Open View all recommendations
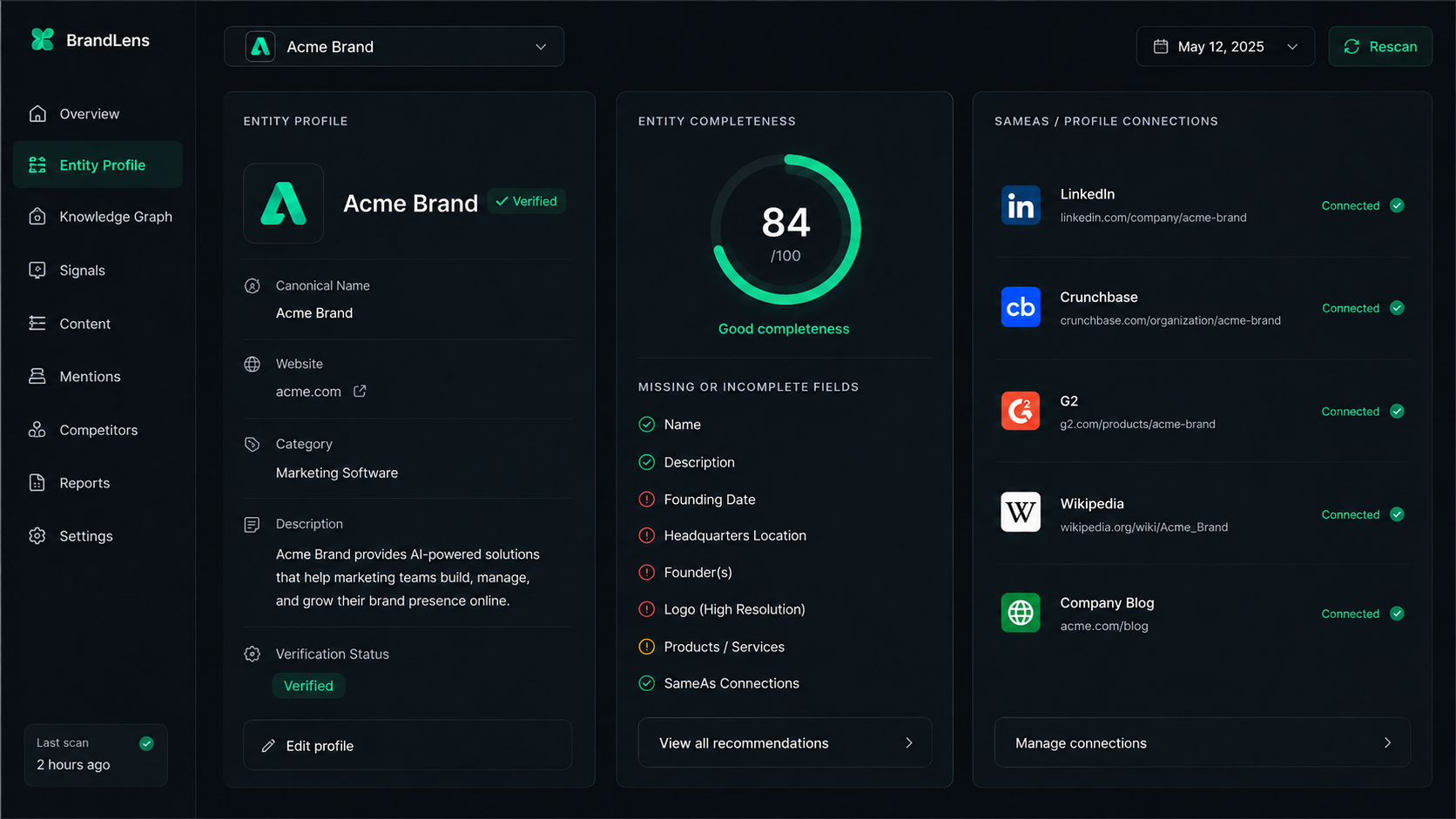 pos(785,743)
